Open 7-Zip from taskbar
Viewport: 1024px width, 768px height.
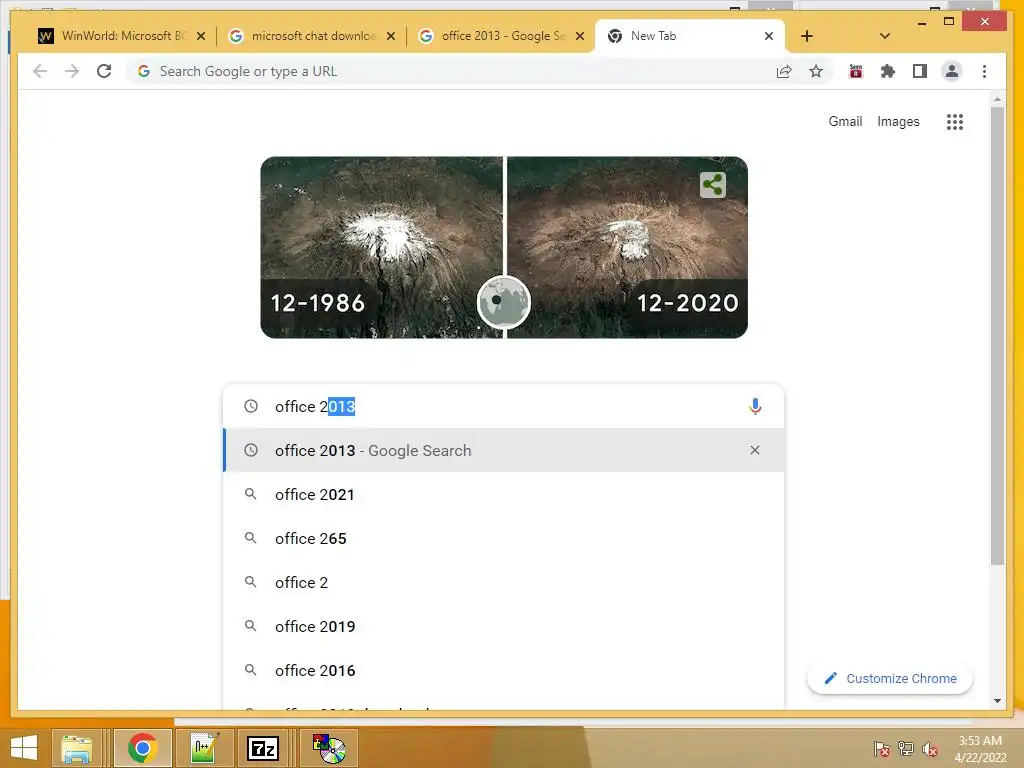263,748
